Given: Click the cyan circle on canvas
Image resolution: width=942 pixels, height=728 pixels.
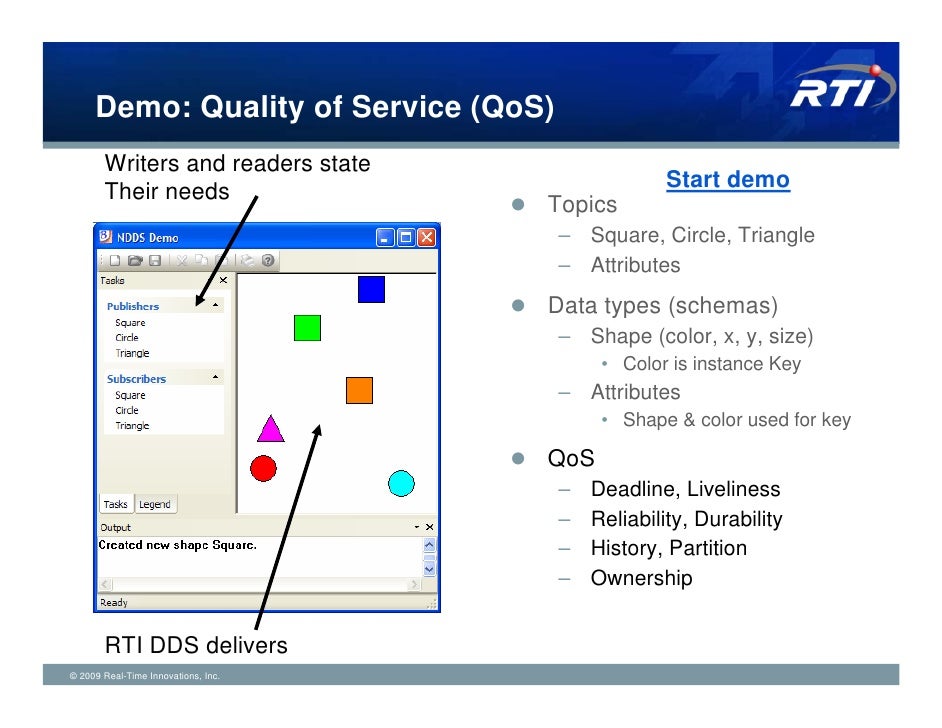Looking at the screenshot, I should tap(401, 483).
